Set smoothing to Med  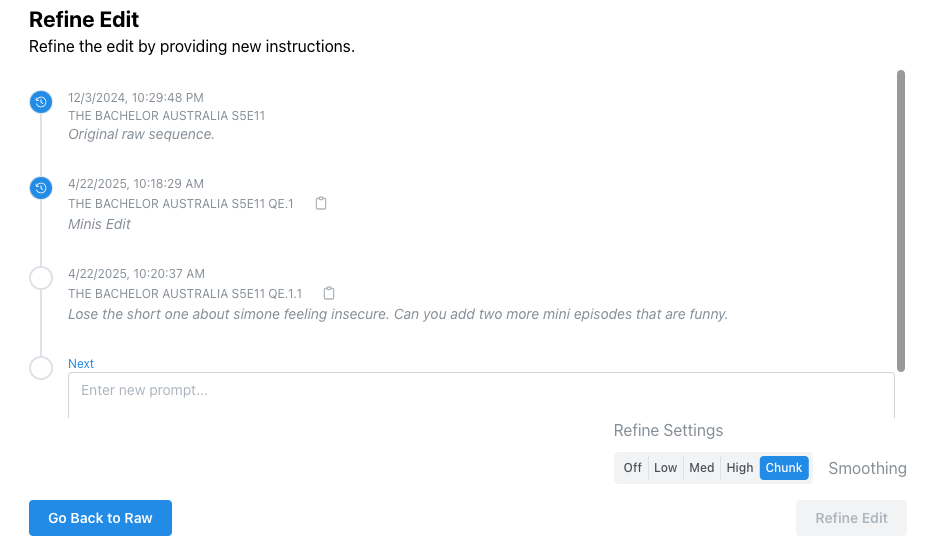[701, 468]
